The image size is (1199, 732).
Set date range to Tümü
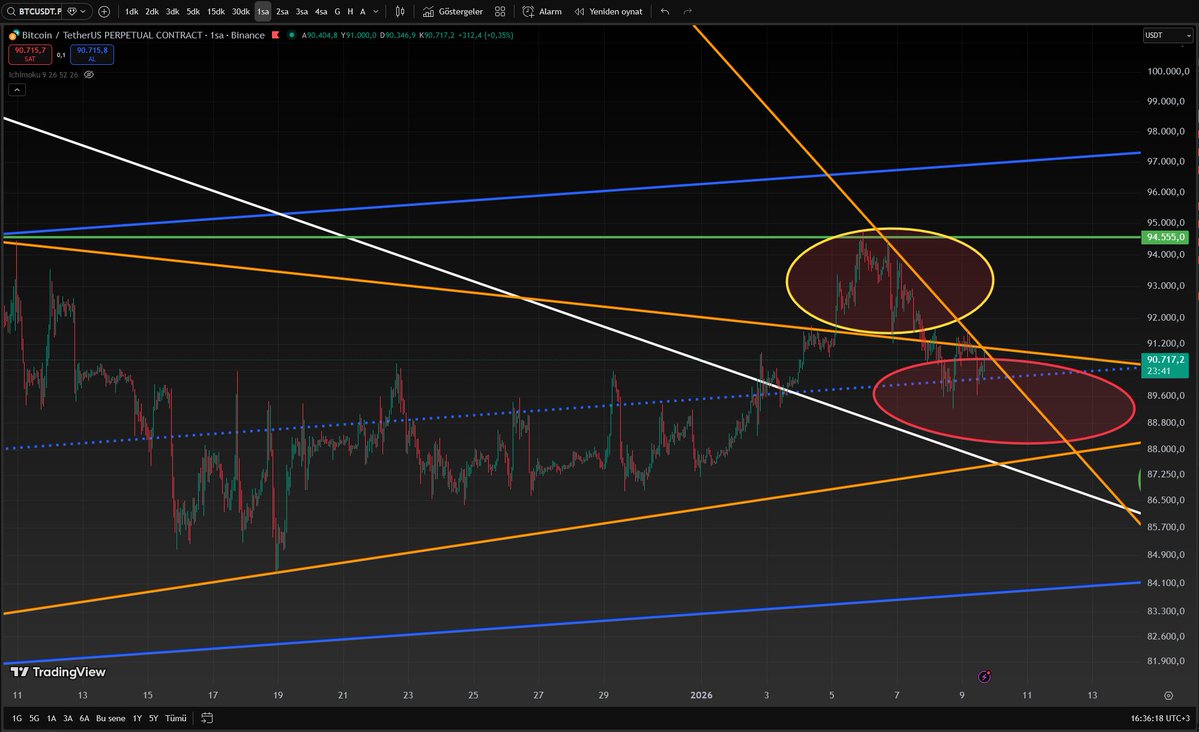tap(176, 718)
